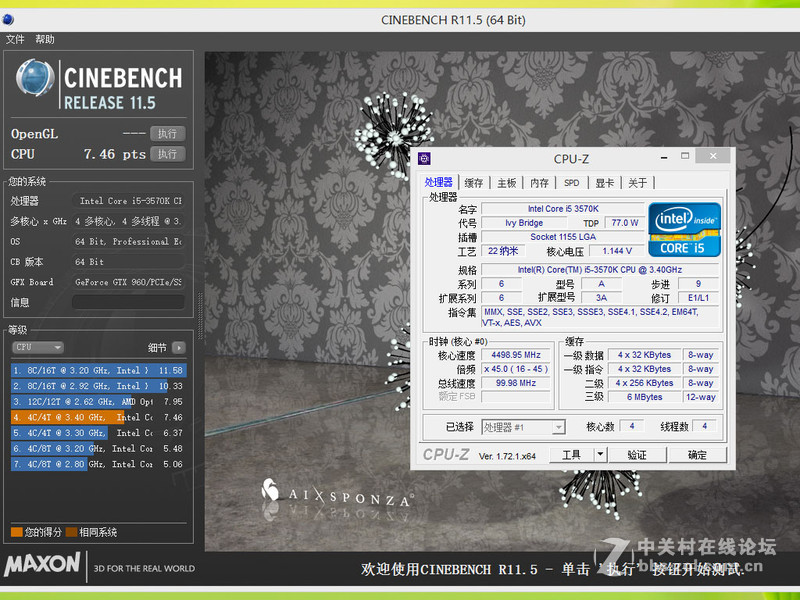800x600 pixels.
Task: Click the 信息 input field
Action: click(x=128, y=304)
